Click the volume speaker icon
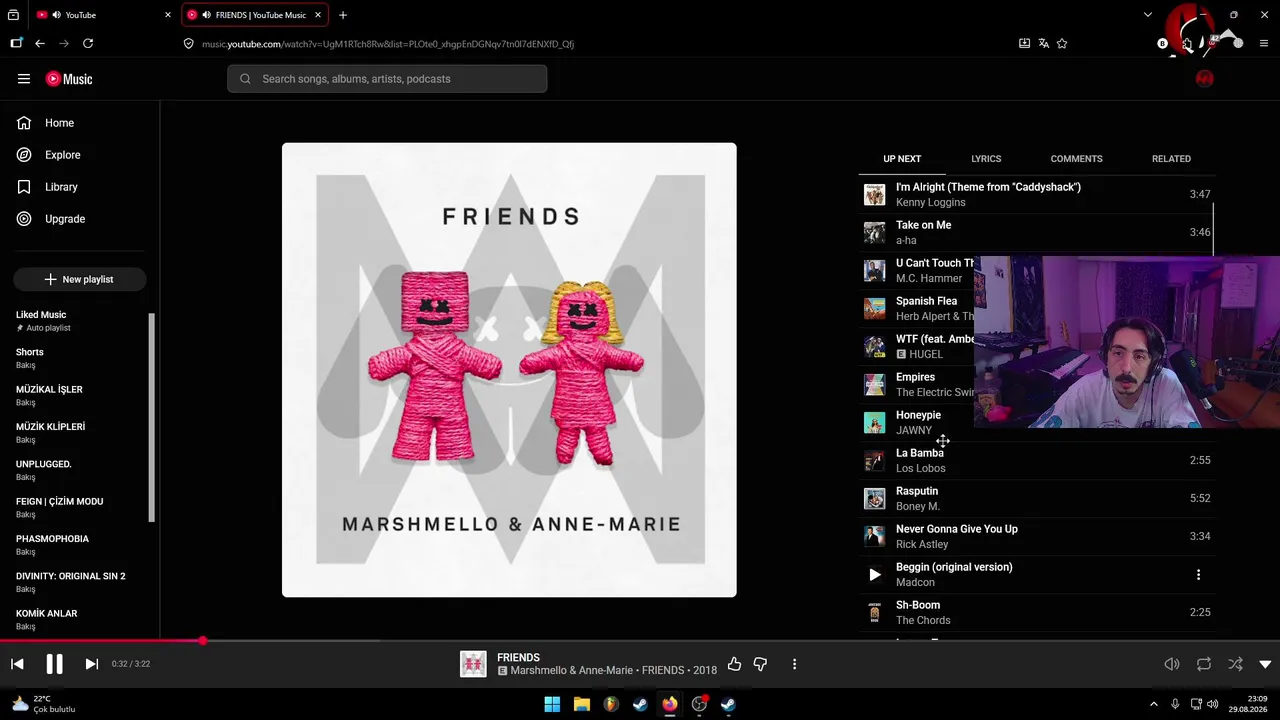 point(1172,664)
